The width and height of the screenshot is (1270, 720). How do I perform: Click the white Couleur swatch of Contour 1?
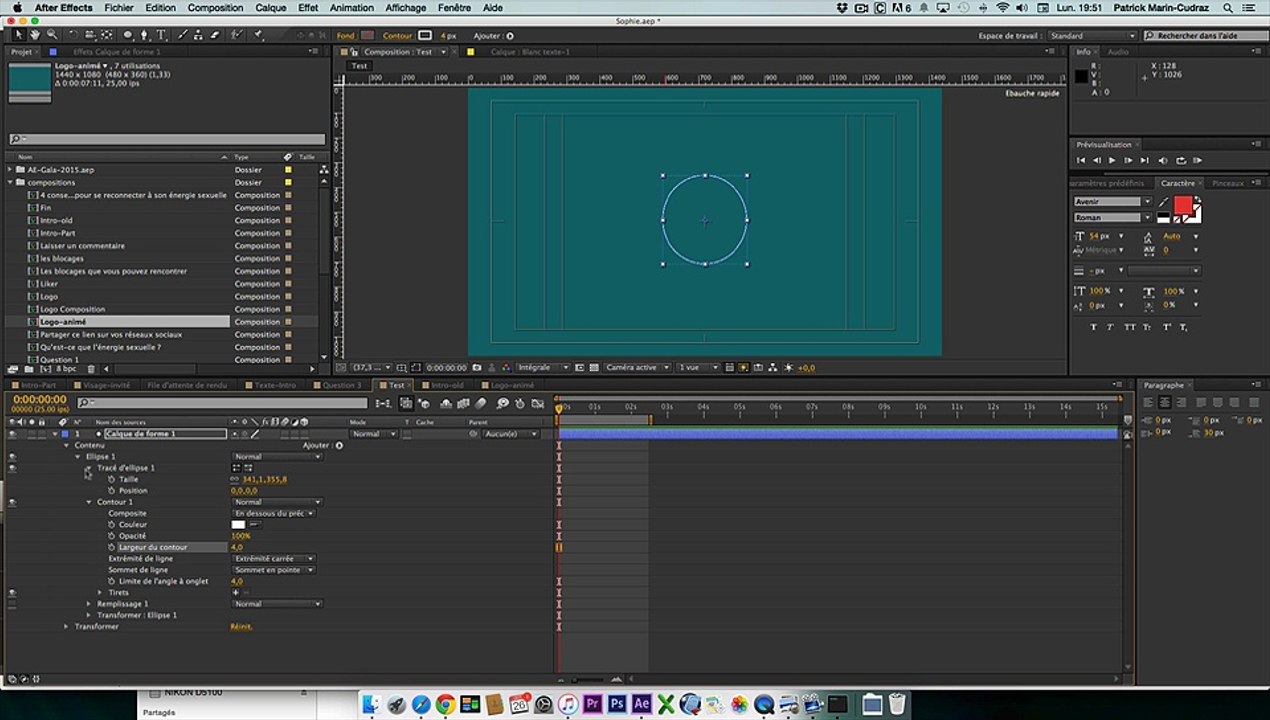point(238,524)
